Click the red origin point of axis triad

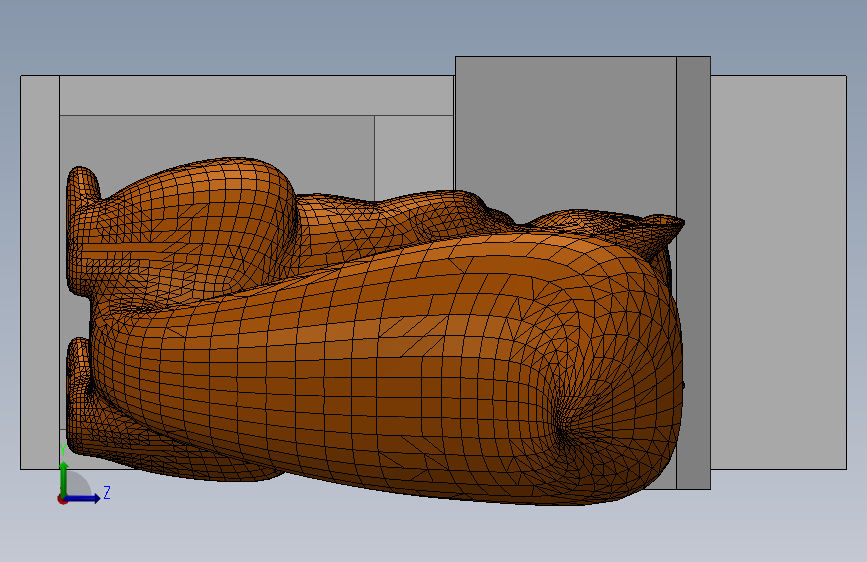pos(62,499)
